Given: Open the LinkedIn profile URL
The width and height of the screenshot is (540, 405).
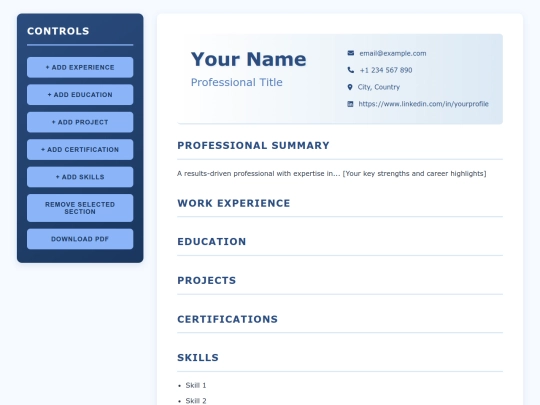Looking at the screenshot, I should (423, 104).
